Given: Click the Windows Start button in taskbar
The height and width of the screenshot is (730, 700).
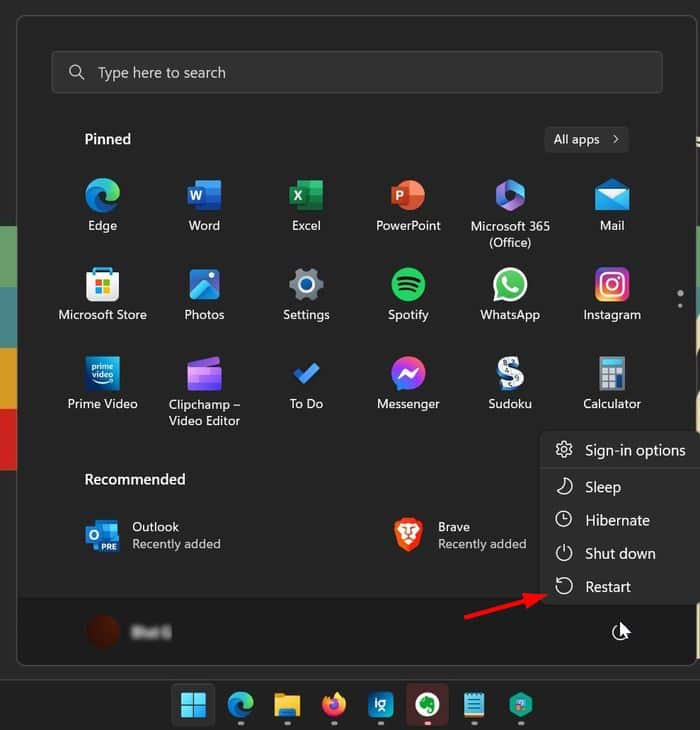Looking at the screenshot, I should coord(193,705).
